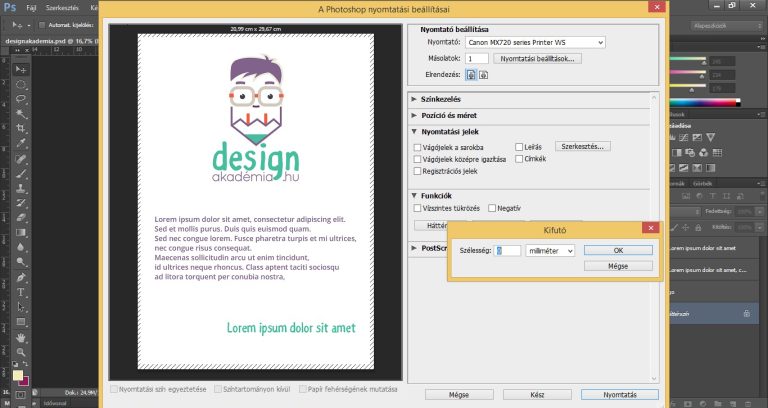
Task: Select the Move tool in Photoshop toolbar
Action: click(x=21, y=70)
